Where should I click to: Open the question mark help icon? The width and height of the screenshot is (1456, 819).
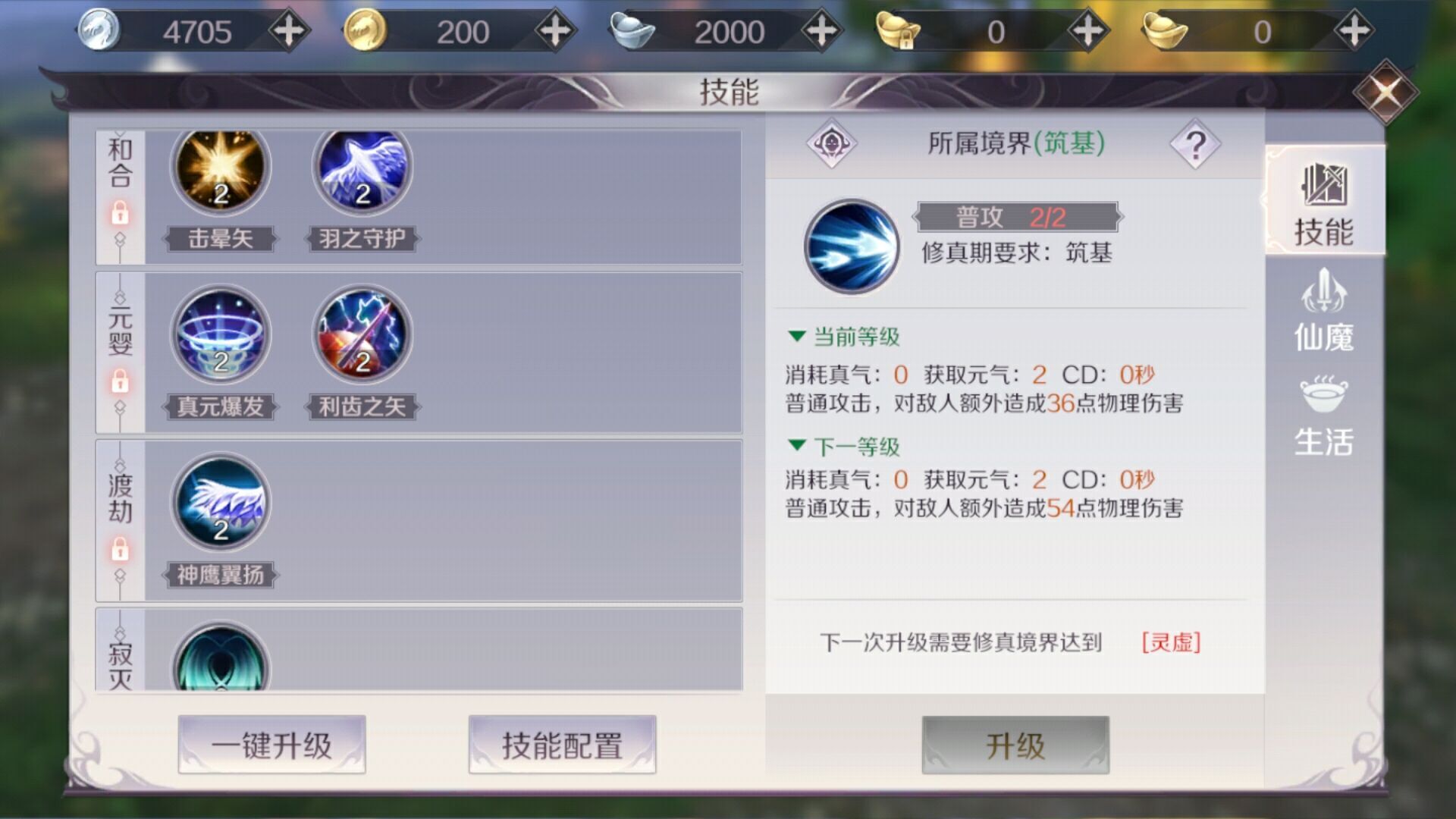point(1195,144)
